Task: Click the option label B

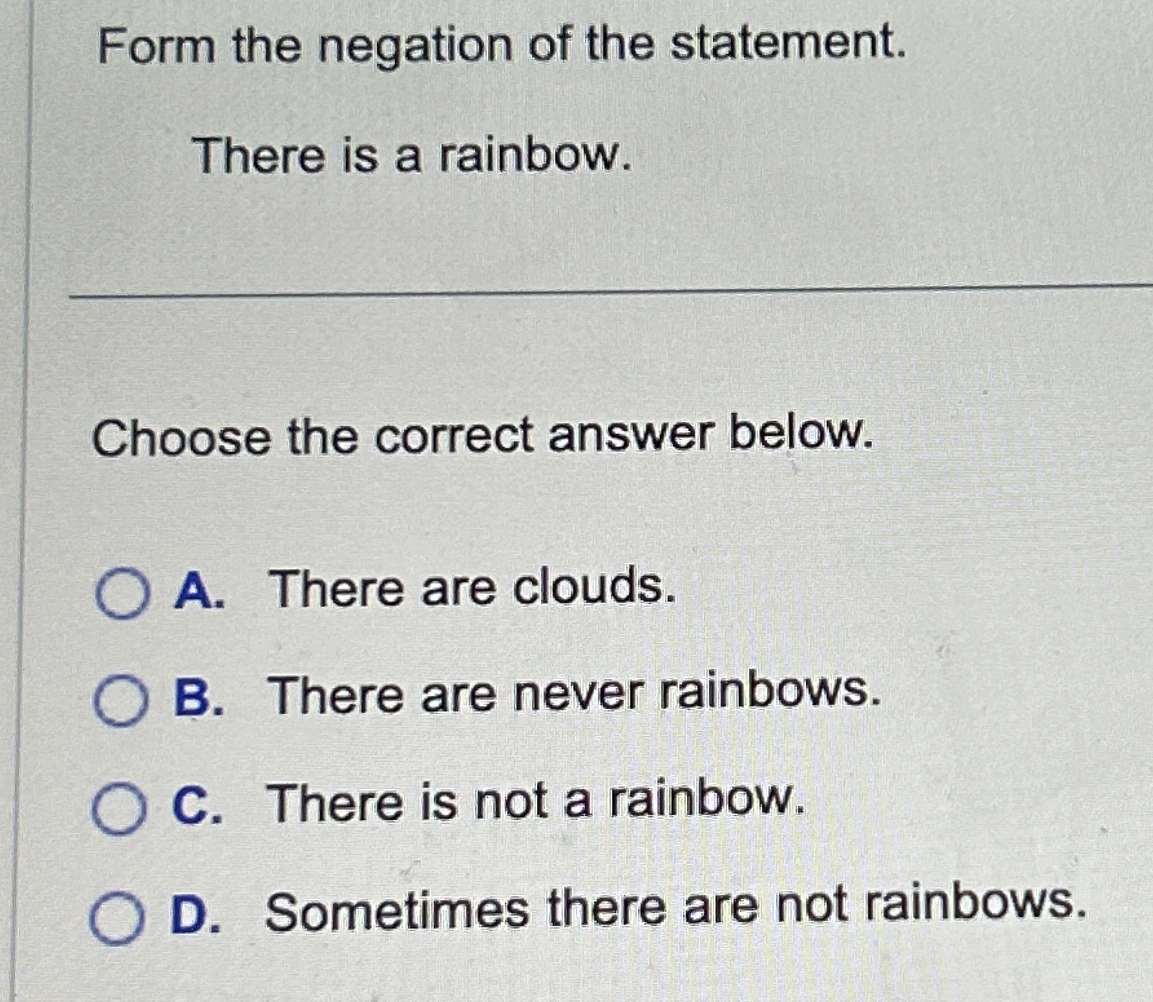Action: (x=197, y=698)
